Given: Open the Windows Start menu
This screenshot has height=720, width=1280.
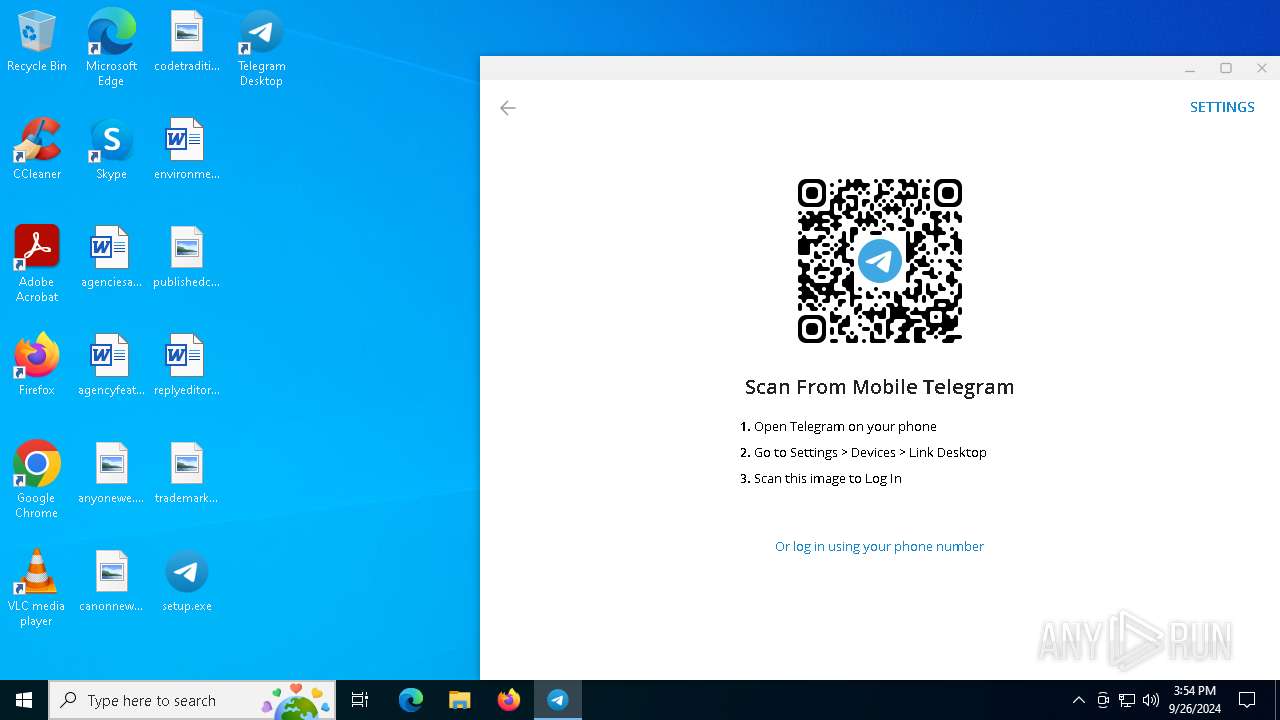Looking at the screenshot, I should click(x=24, y=700).
